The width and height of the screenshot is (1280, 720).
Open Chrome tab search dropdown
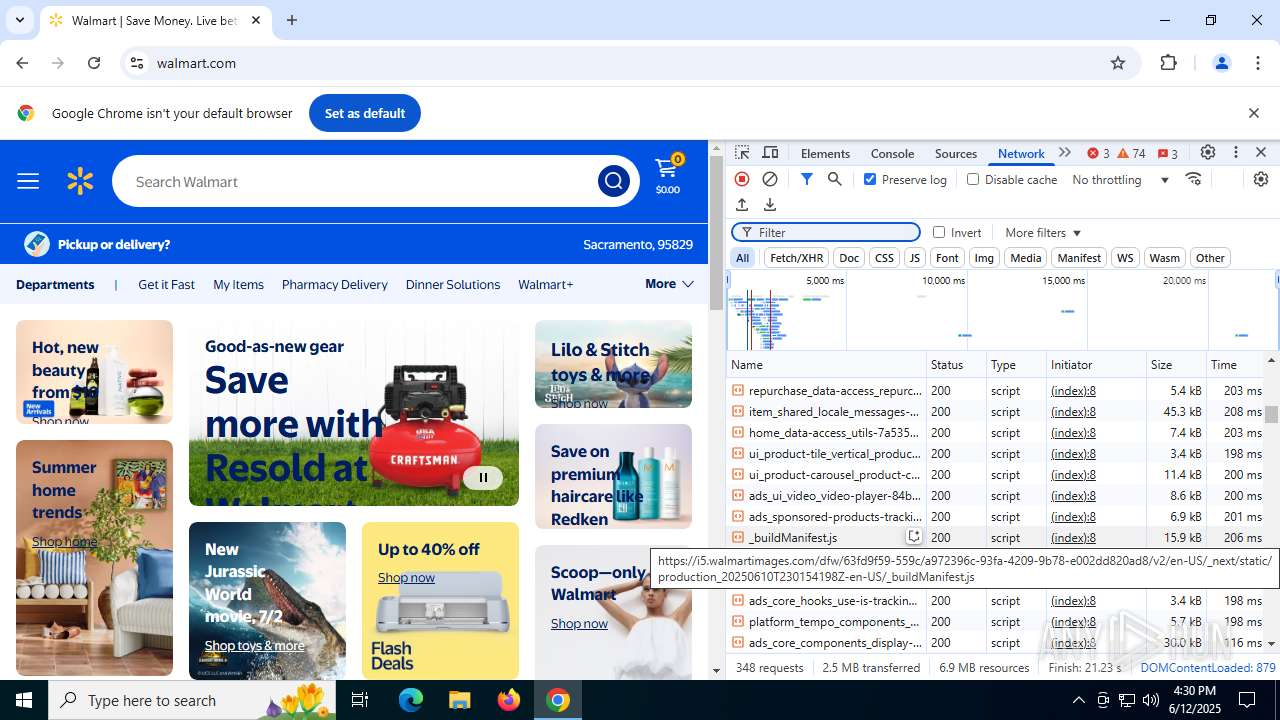click(x=19, y=20)
